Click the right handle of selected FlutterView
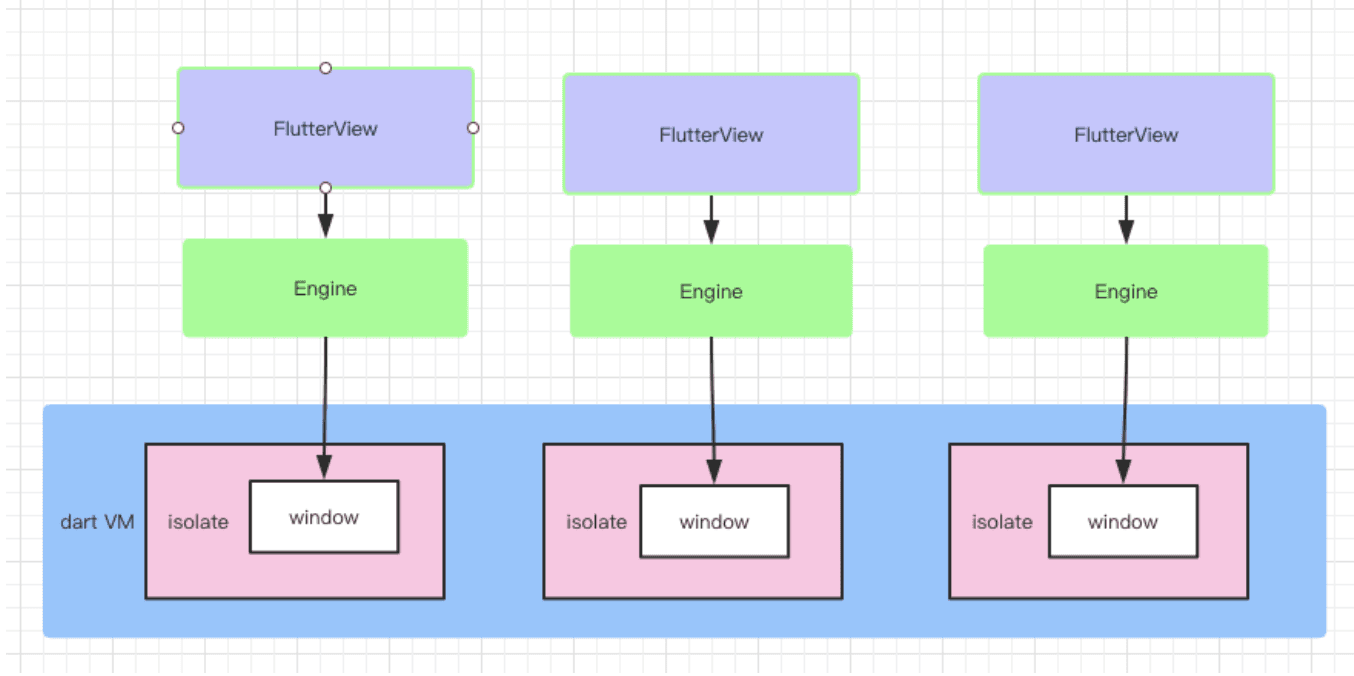Screen dimensions: 1354x676 pos(473,128)
